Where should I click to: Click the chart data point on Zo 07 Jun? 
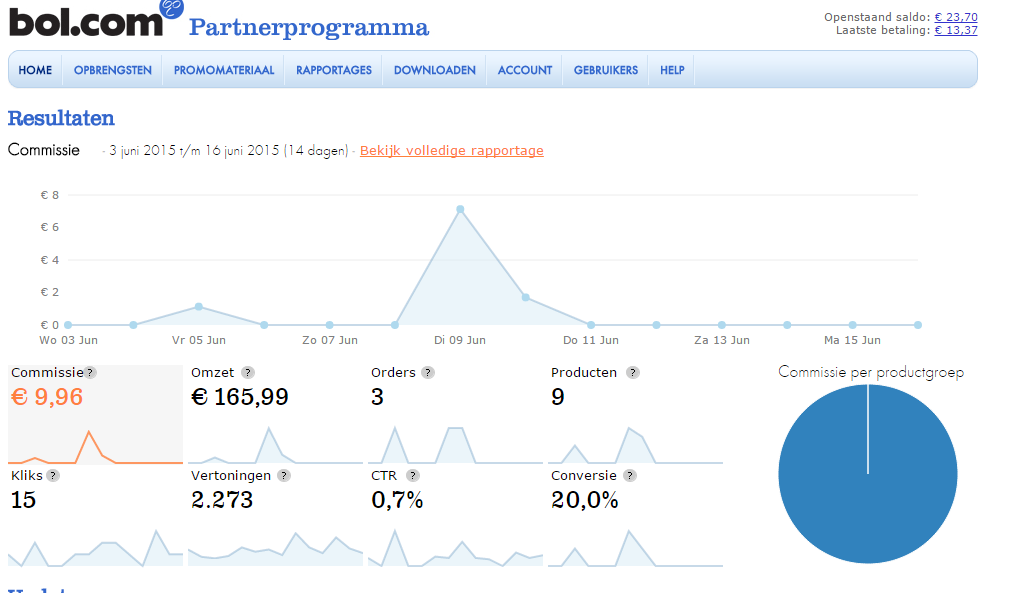click(330, 325)
